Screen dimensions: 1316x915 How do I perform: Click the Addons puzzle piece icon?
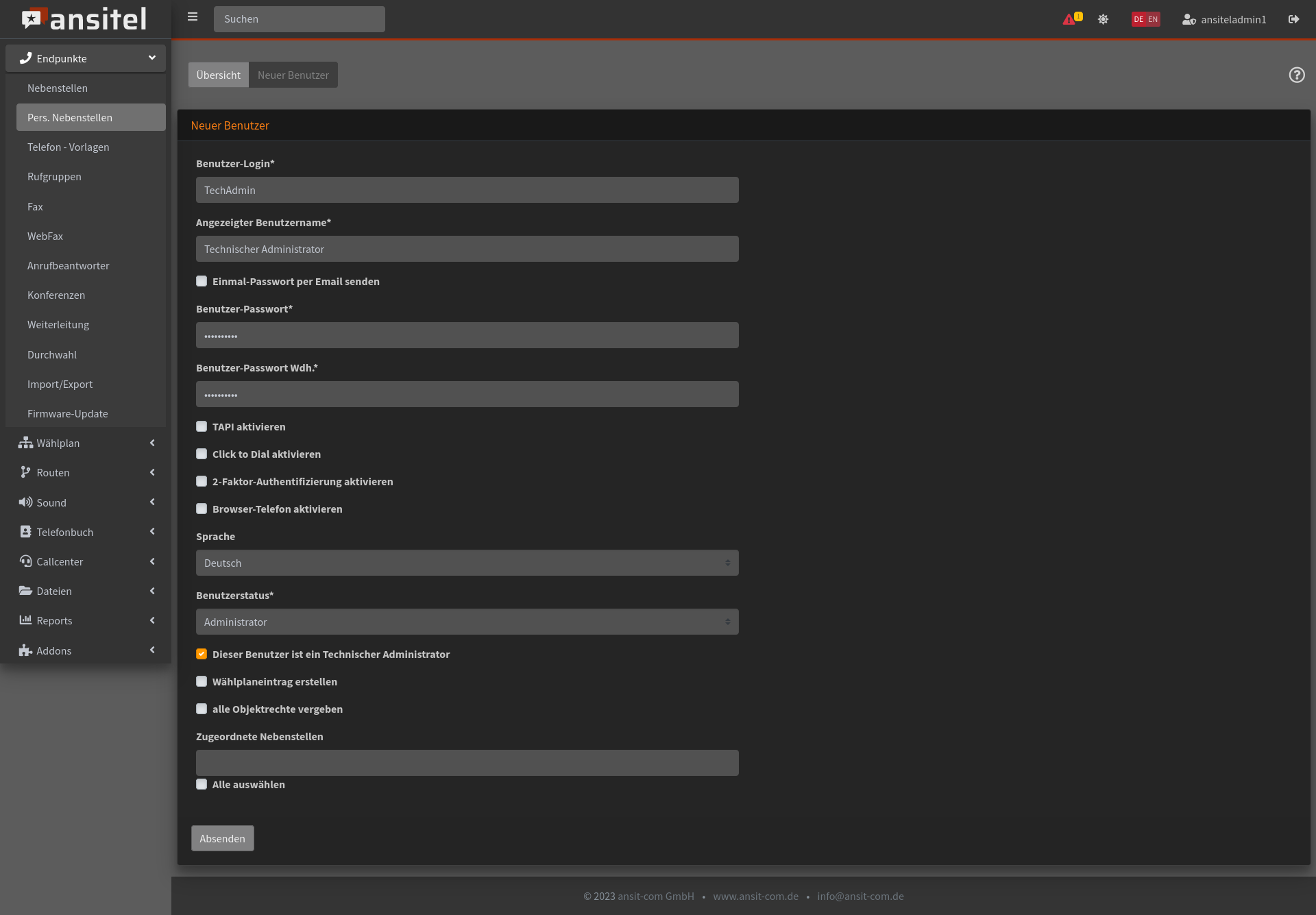tap(25, 650)
